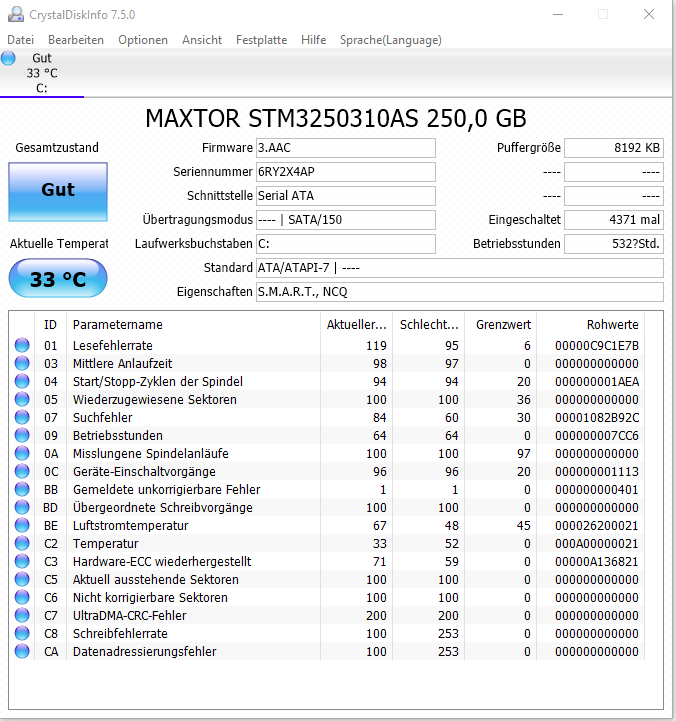The width and height of the screenshot is (676, 721).
Task: Click the Gesamtzustand label
Action: [57, 148]
